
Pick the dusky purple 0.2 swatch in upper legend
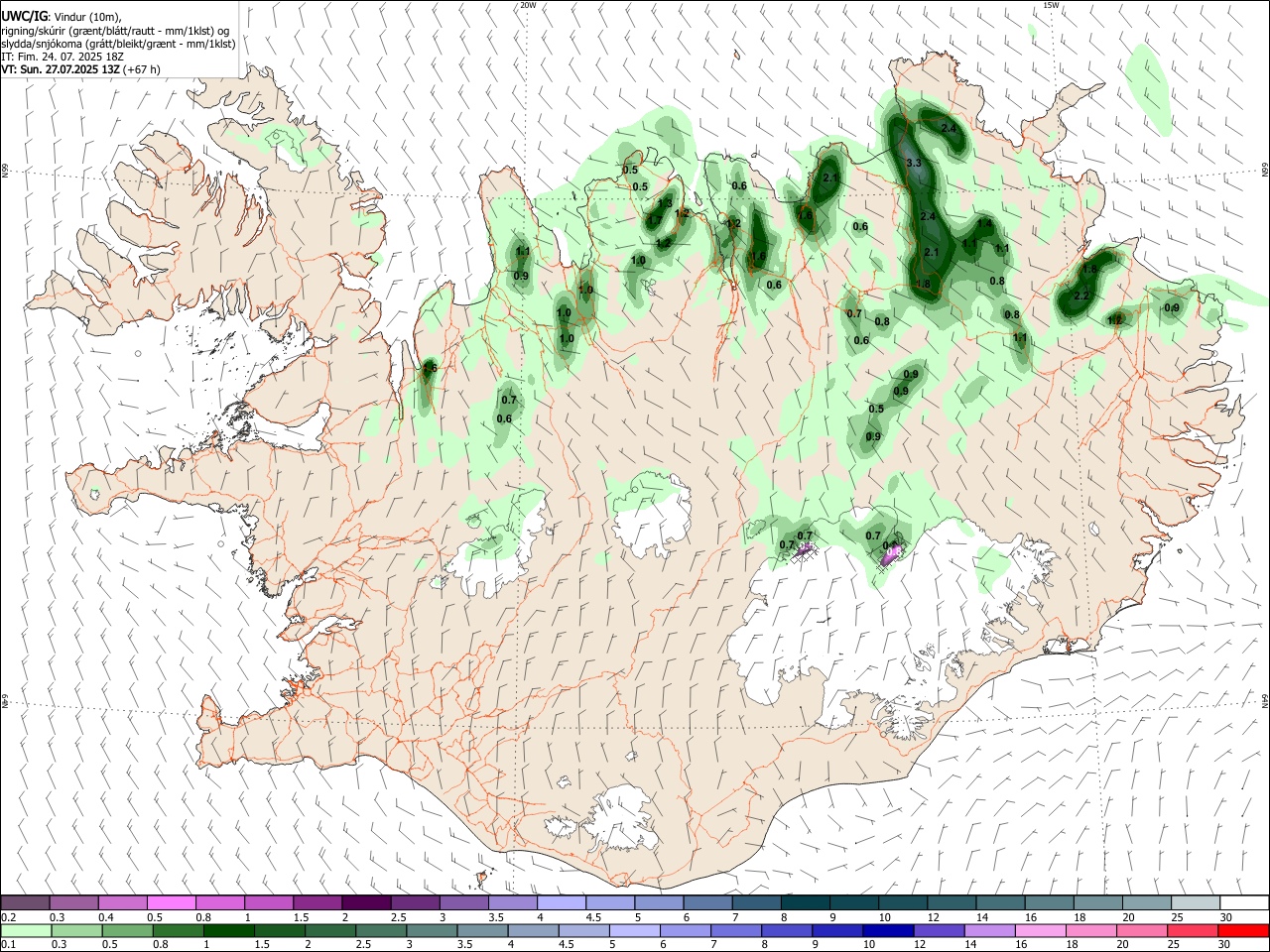pos(25,902)
